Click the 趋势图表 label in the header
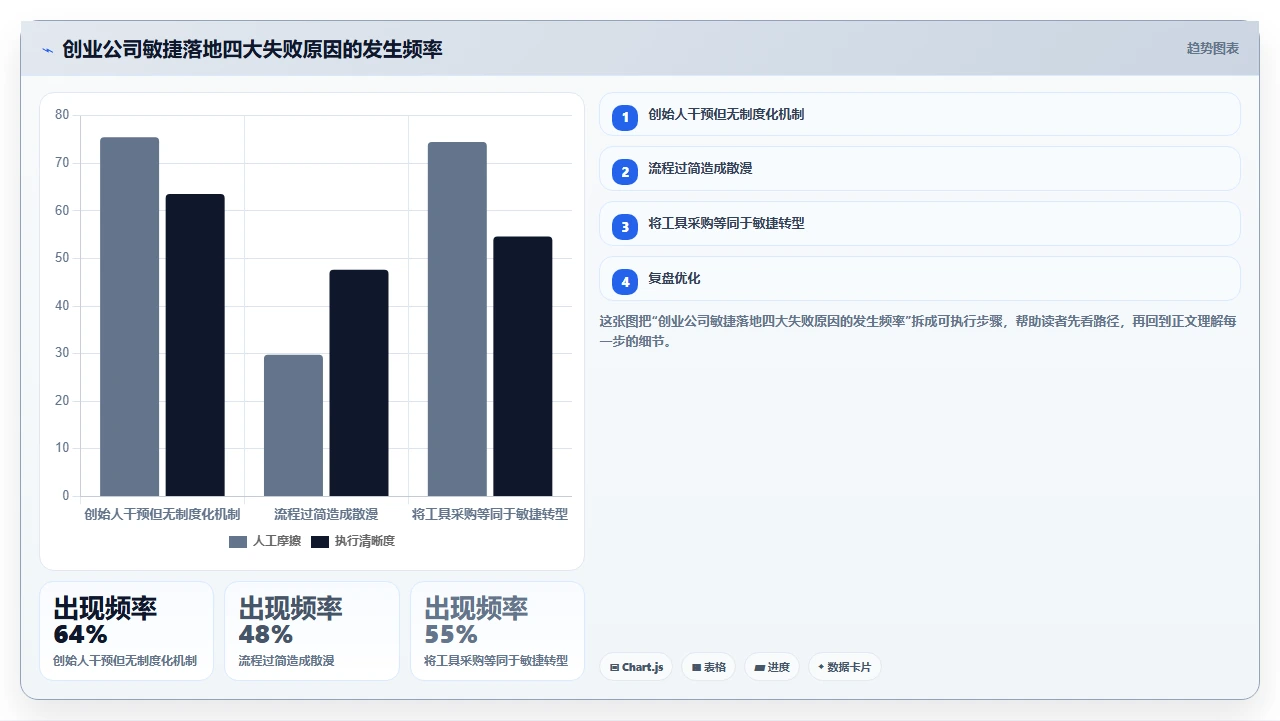1280x721 pixels. (1213, 48)
